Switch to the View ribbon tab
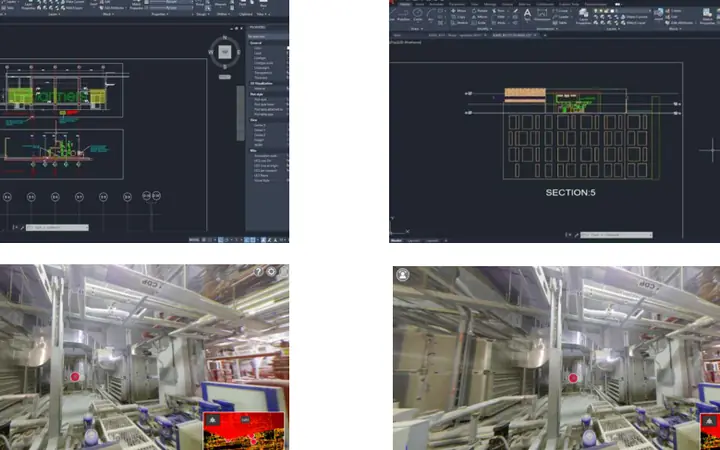Screen dimensions: 720x450 [474, 4]
